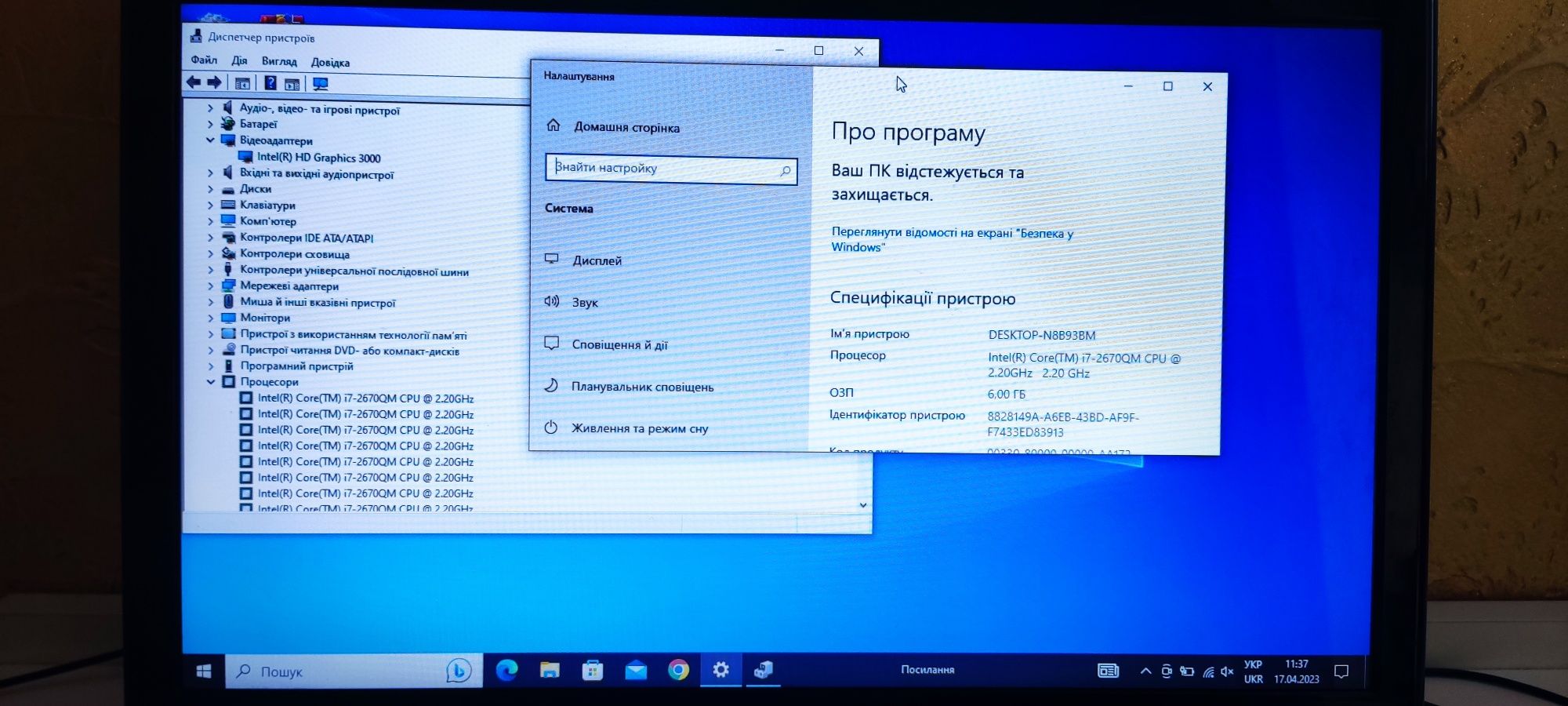Image resolution: width=1568 pixels, height=706 pixels.
Task: Select Миша й інші вказівні пристрої row
Action: (318, 302)
